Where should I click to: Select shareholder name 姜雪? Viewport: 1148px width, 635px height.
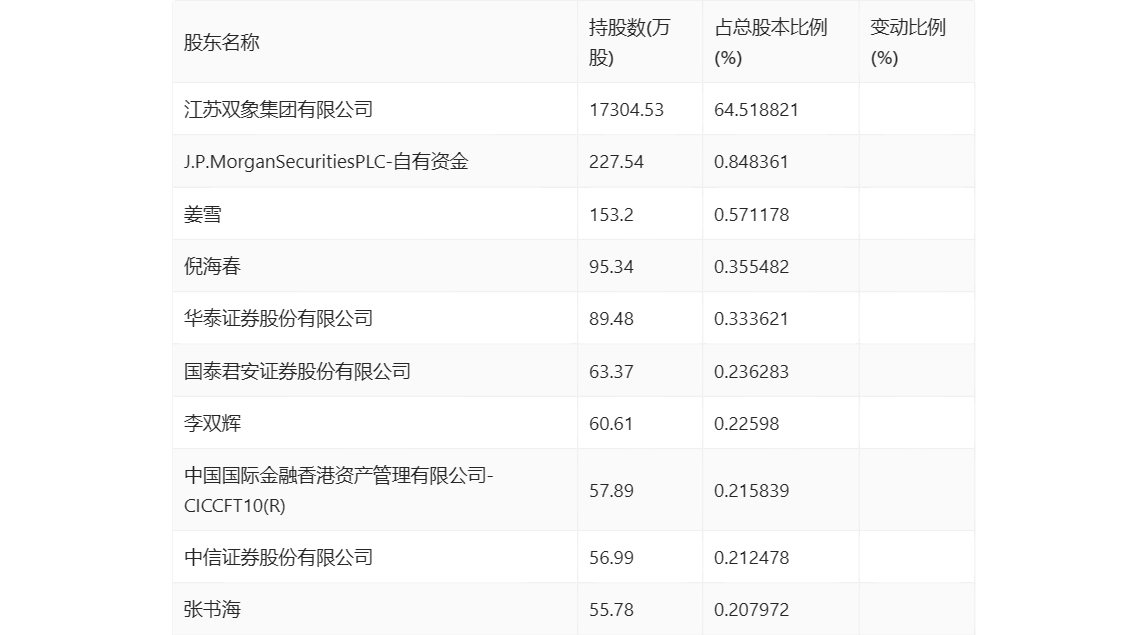[203, 214]
